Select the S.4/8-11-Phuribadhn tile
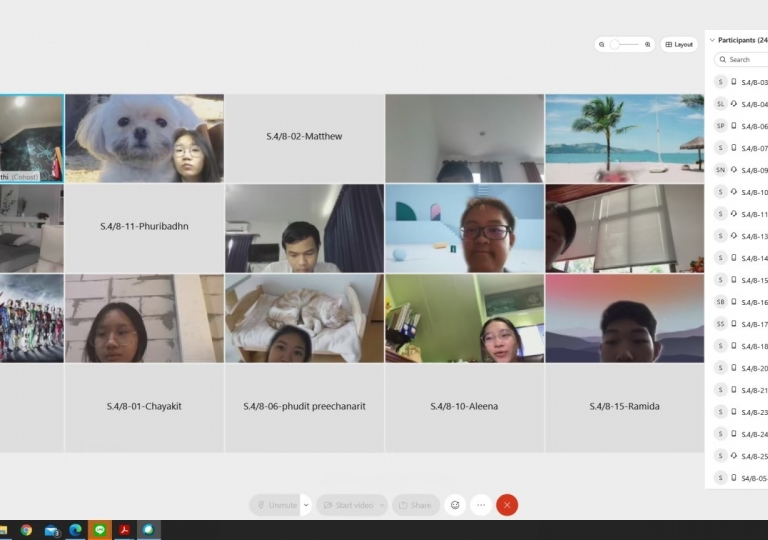 [144, 228]
